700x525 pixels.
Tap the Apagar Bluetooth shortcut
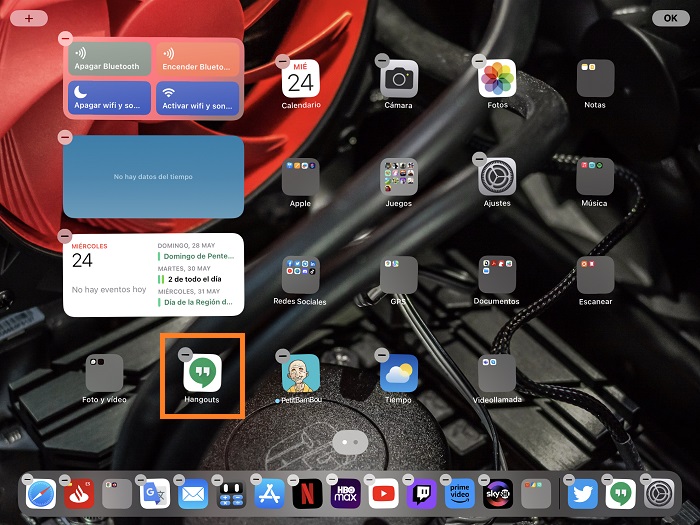pyautogui.click(x=110, y=59)
